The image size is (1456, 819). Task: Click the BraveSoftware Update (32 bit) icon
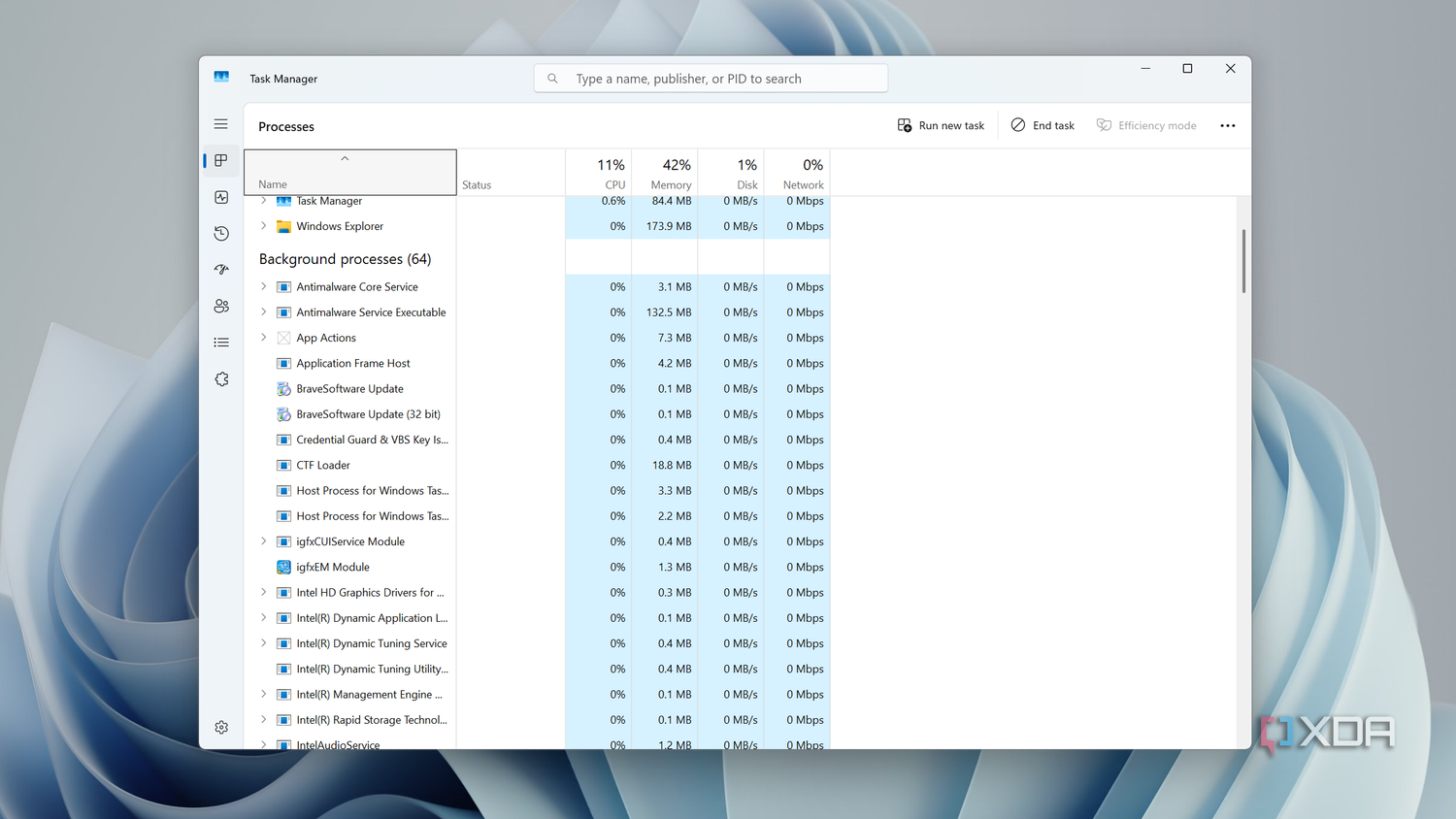(x=283, y=414)
